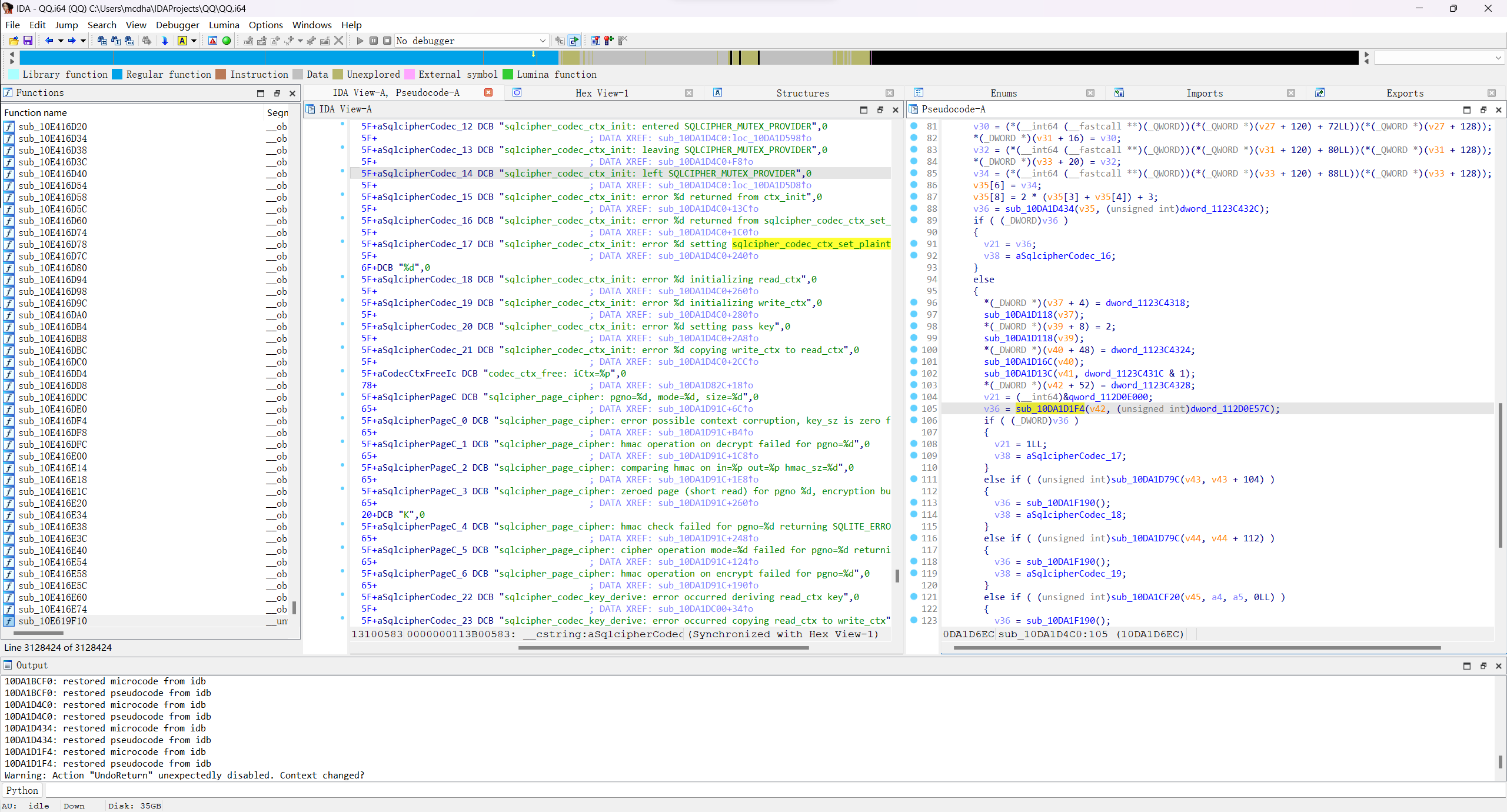Pause the process using the pause icon
Image resolution: width=1507 pixels, height=812 pixels.
373,41
